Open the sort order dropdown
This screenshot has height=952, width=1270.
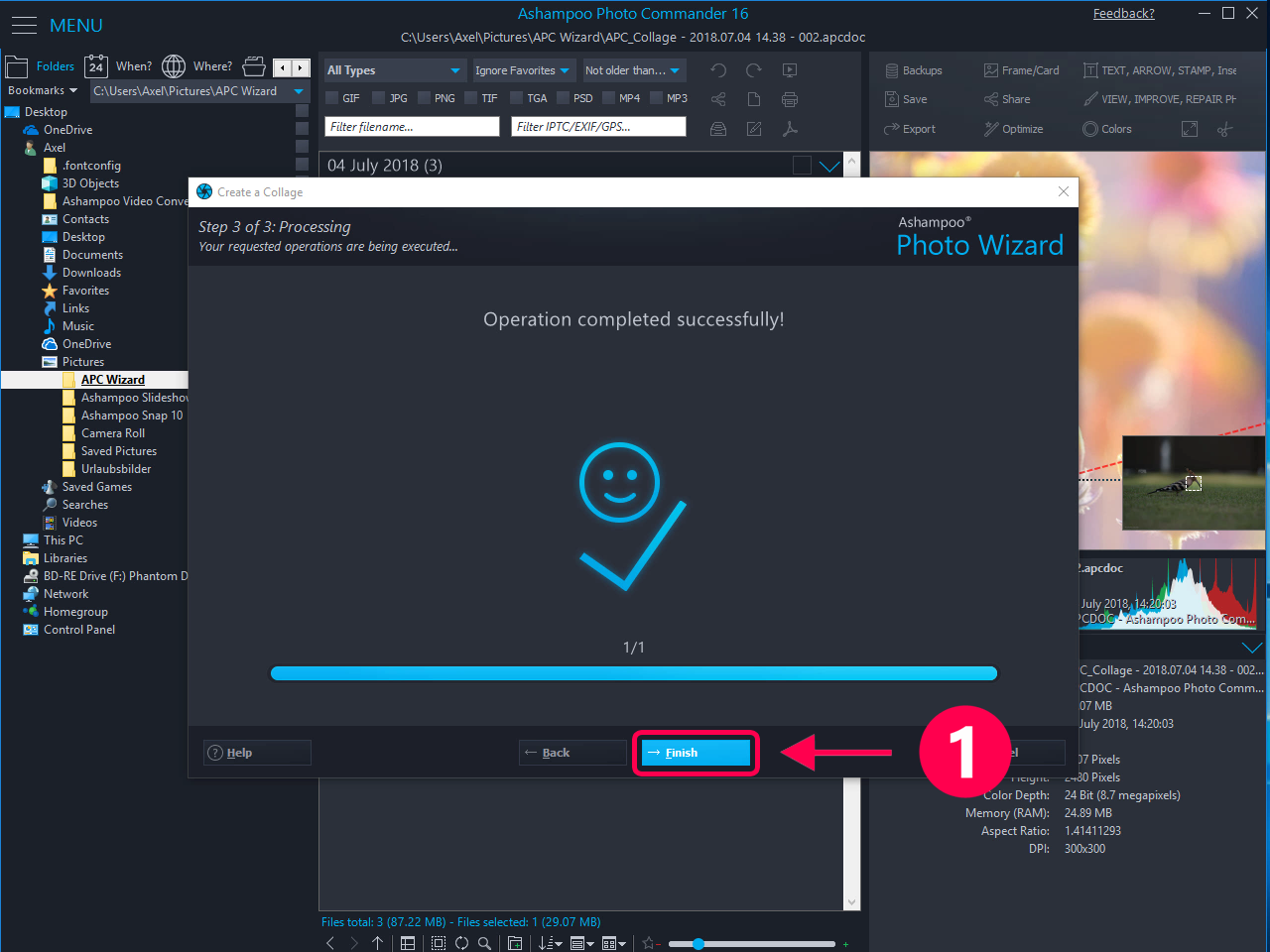[551, 943]
